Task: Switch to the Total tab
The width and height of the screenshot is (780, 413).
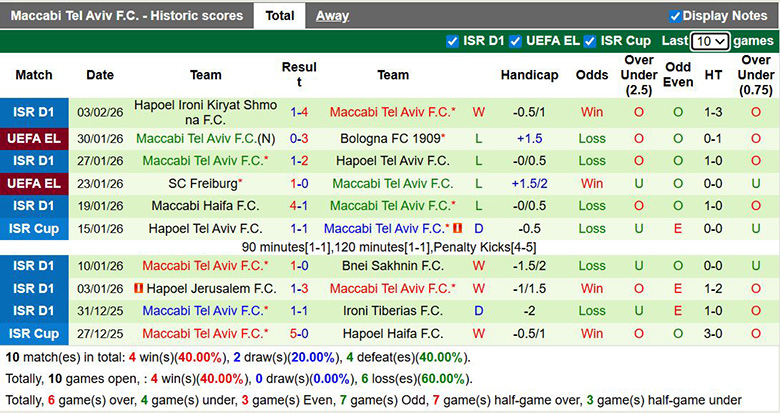Action: click(280, 16)
